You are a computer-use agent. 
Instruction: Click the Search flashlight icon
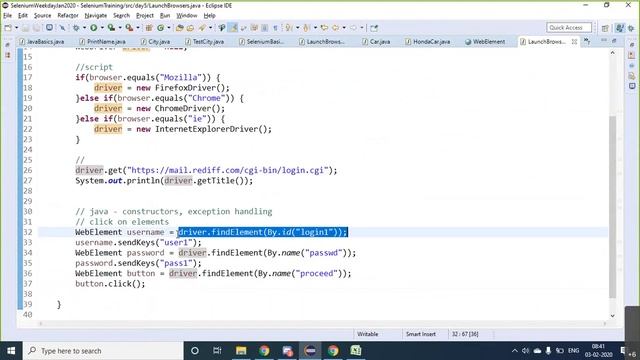[x=202, y=28]
